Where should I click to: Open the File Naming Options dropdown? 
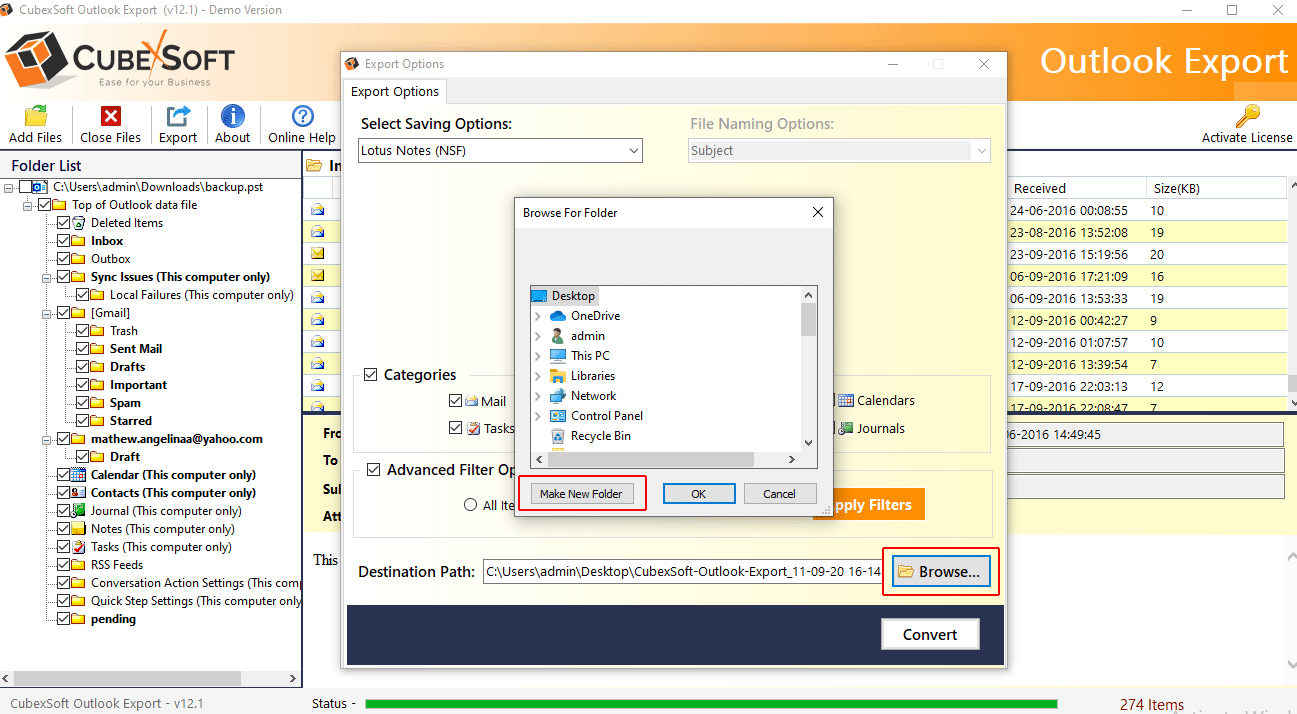(840, 151)
